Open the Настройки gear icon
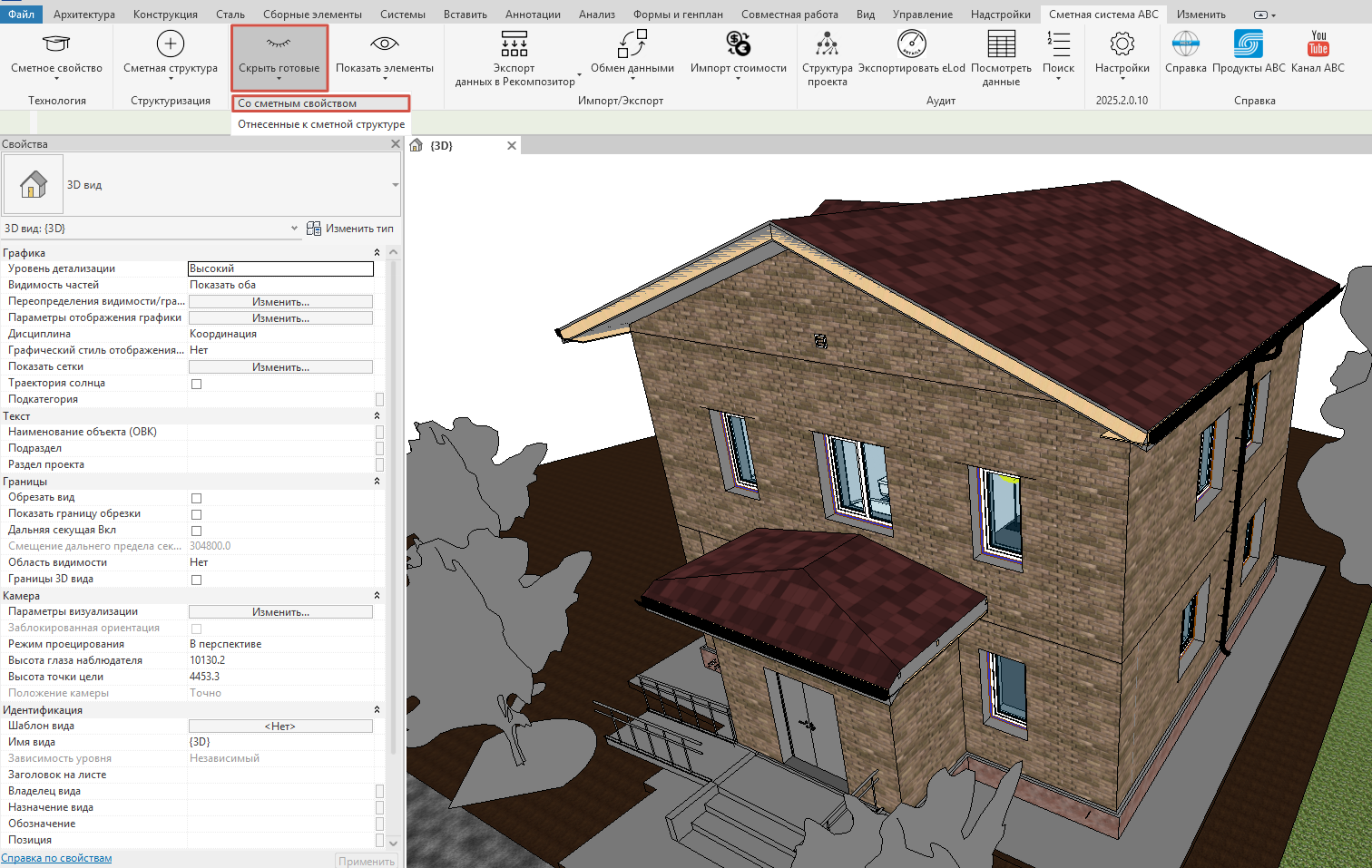 pyautogui.click(x=1122, y=44)
